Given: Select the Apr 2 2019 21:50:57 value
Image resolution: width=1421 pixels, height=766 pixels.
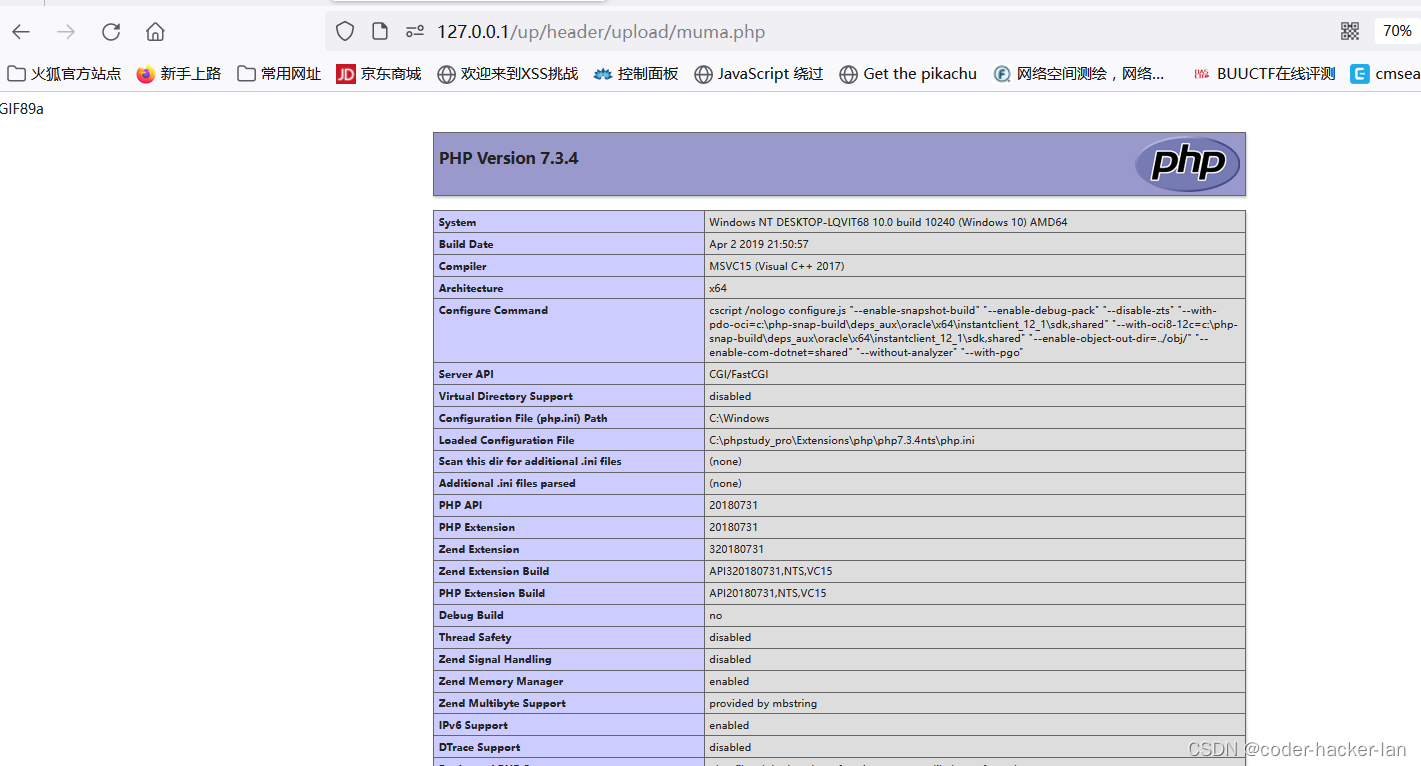Looking at the screenshot, I should tap(759, 244).
